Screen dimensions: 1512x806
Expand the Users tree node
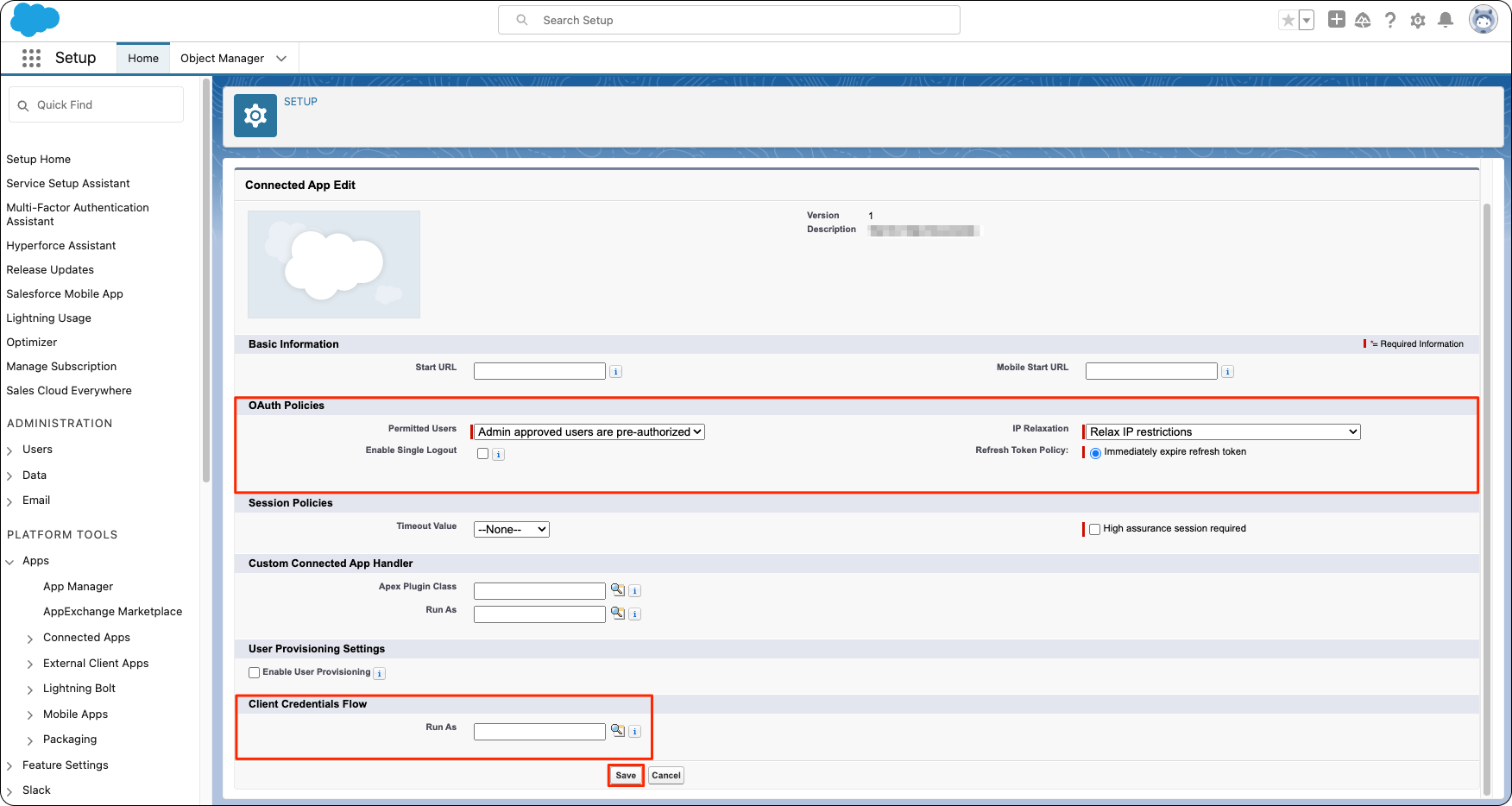click(9, 450)
